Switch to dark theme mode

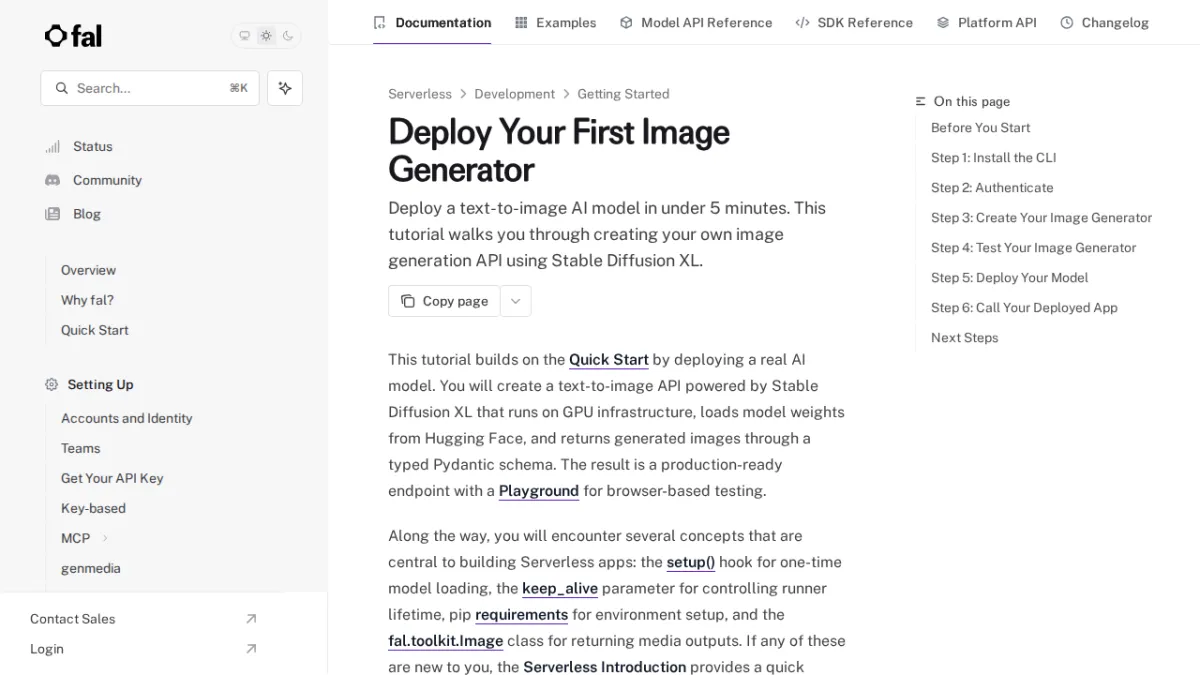click(288, 36)
